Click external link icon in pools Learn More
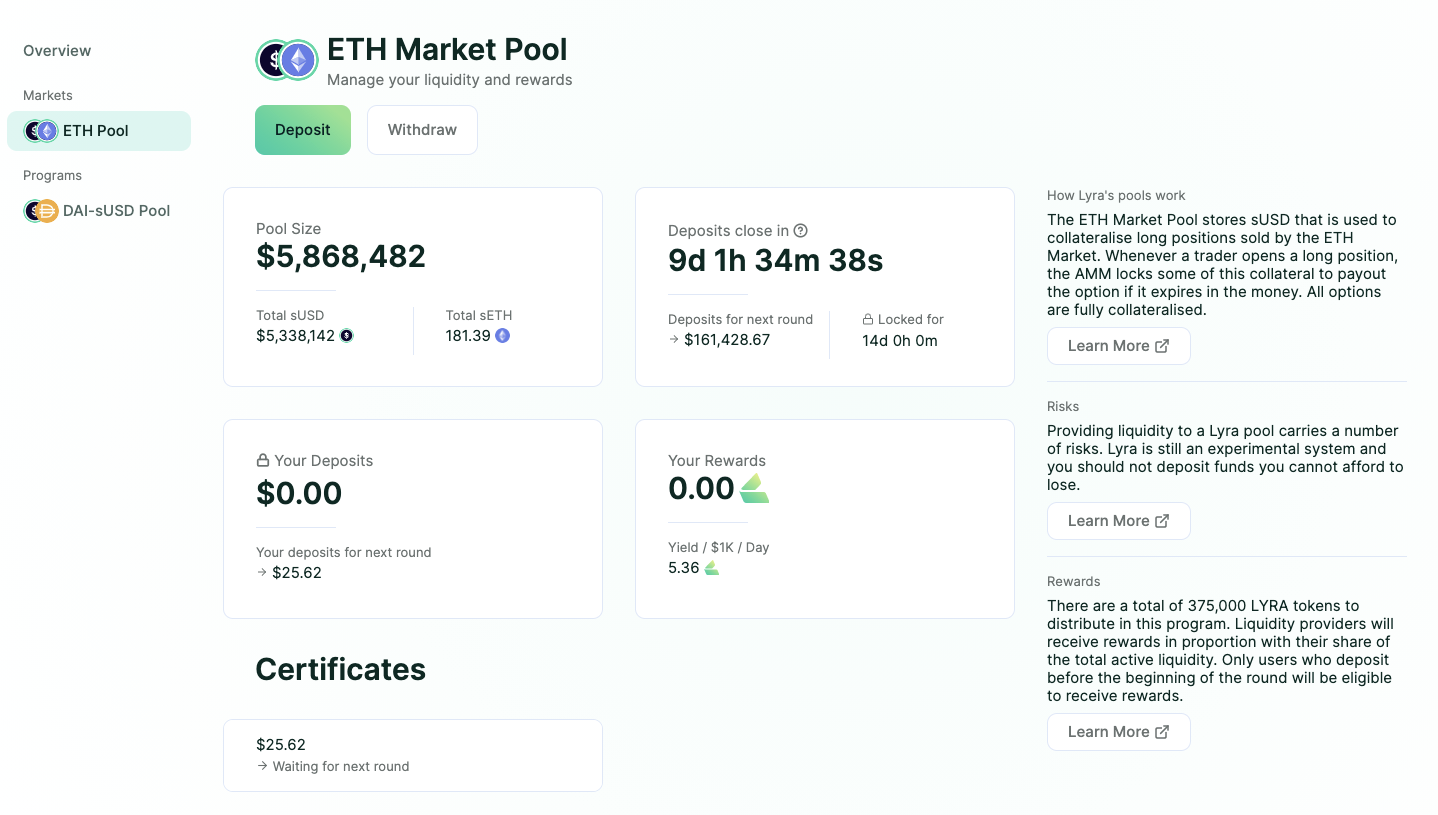The image size is (1438, 815). pyautogui.click(x=1162, y=346)
